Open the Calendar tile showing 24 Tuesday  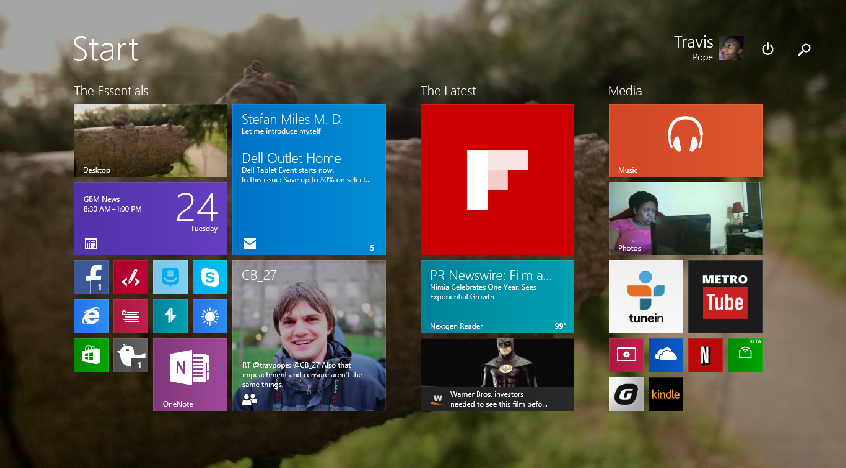150,218
